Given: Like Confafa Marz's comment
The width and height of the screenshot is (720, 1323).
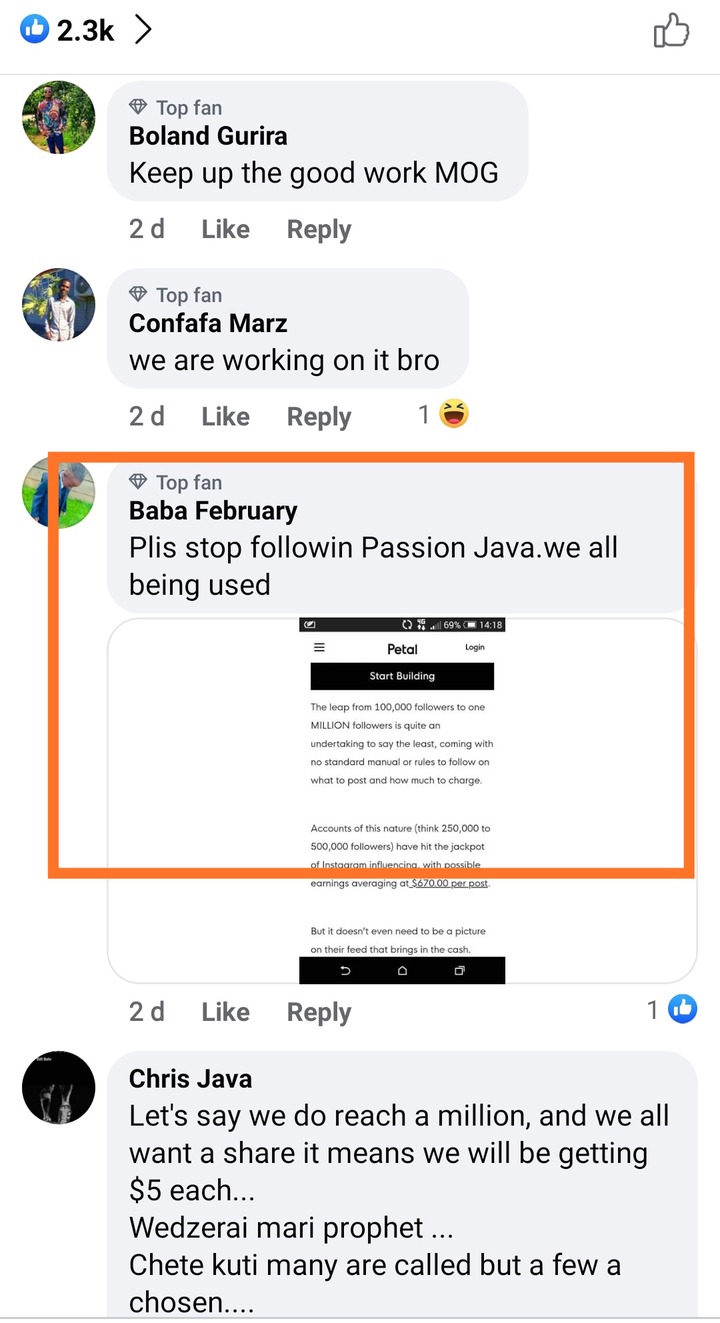Looking at the screenshot, I should [225, 416].
